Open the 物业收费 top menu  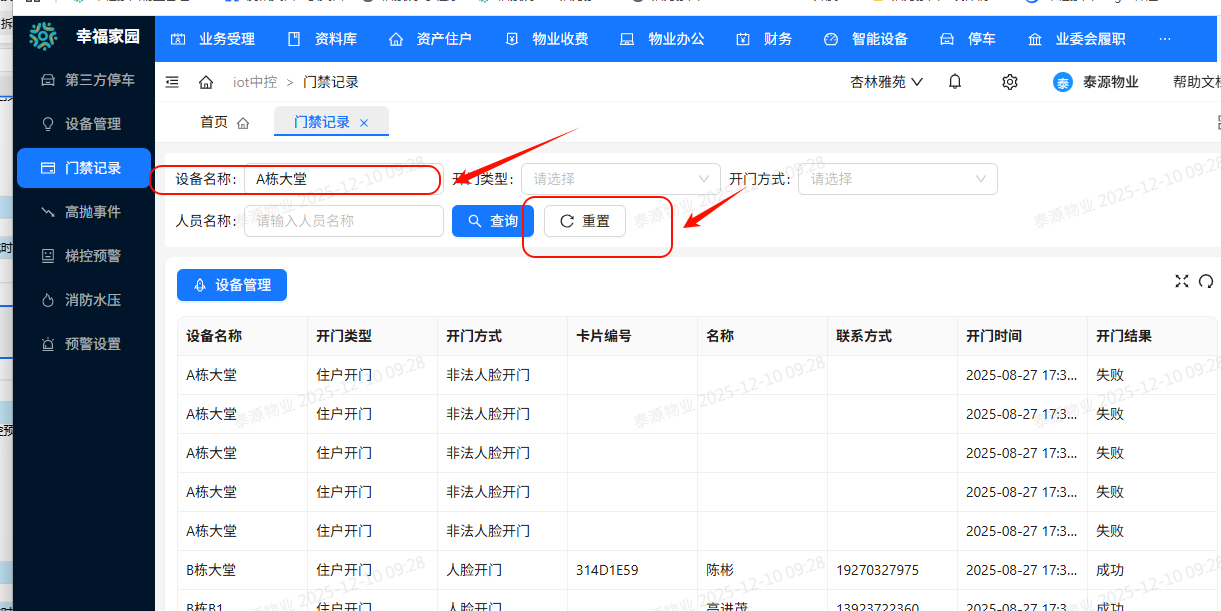point(547,39)
